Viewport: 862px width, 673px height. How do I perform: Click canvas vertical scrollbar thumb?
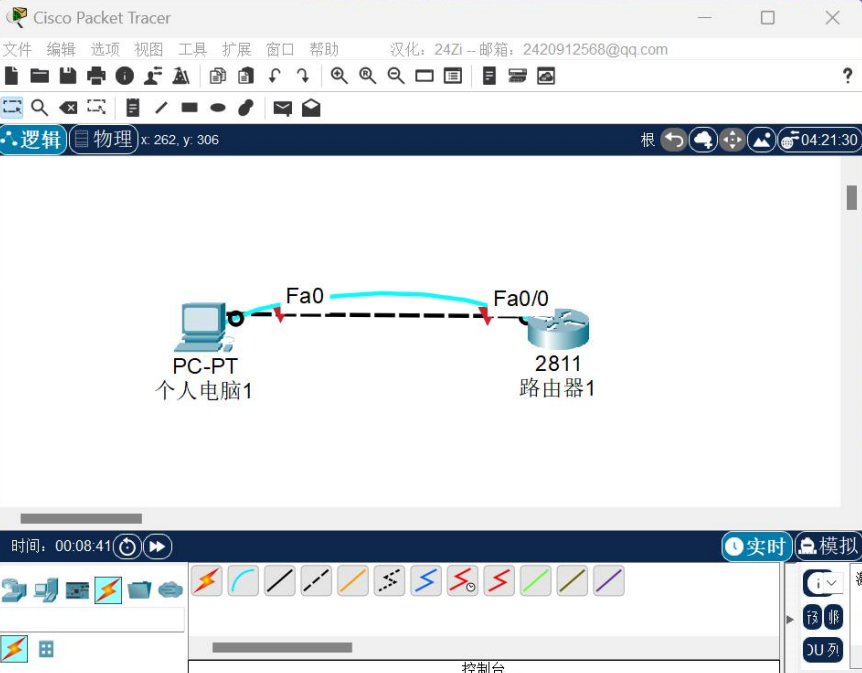click(852, 197)
